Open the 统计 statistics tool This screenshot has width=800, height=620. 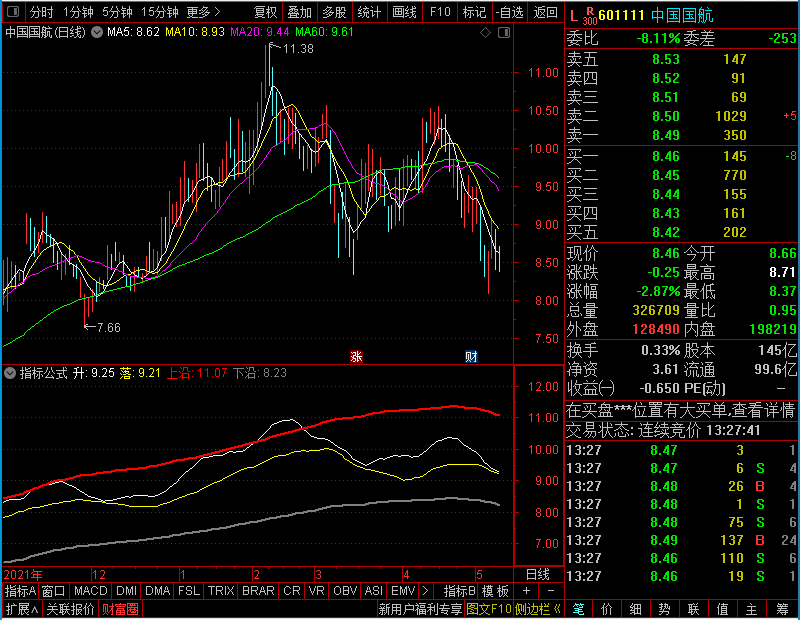point(369,12)
